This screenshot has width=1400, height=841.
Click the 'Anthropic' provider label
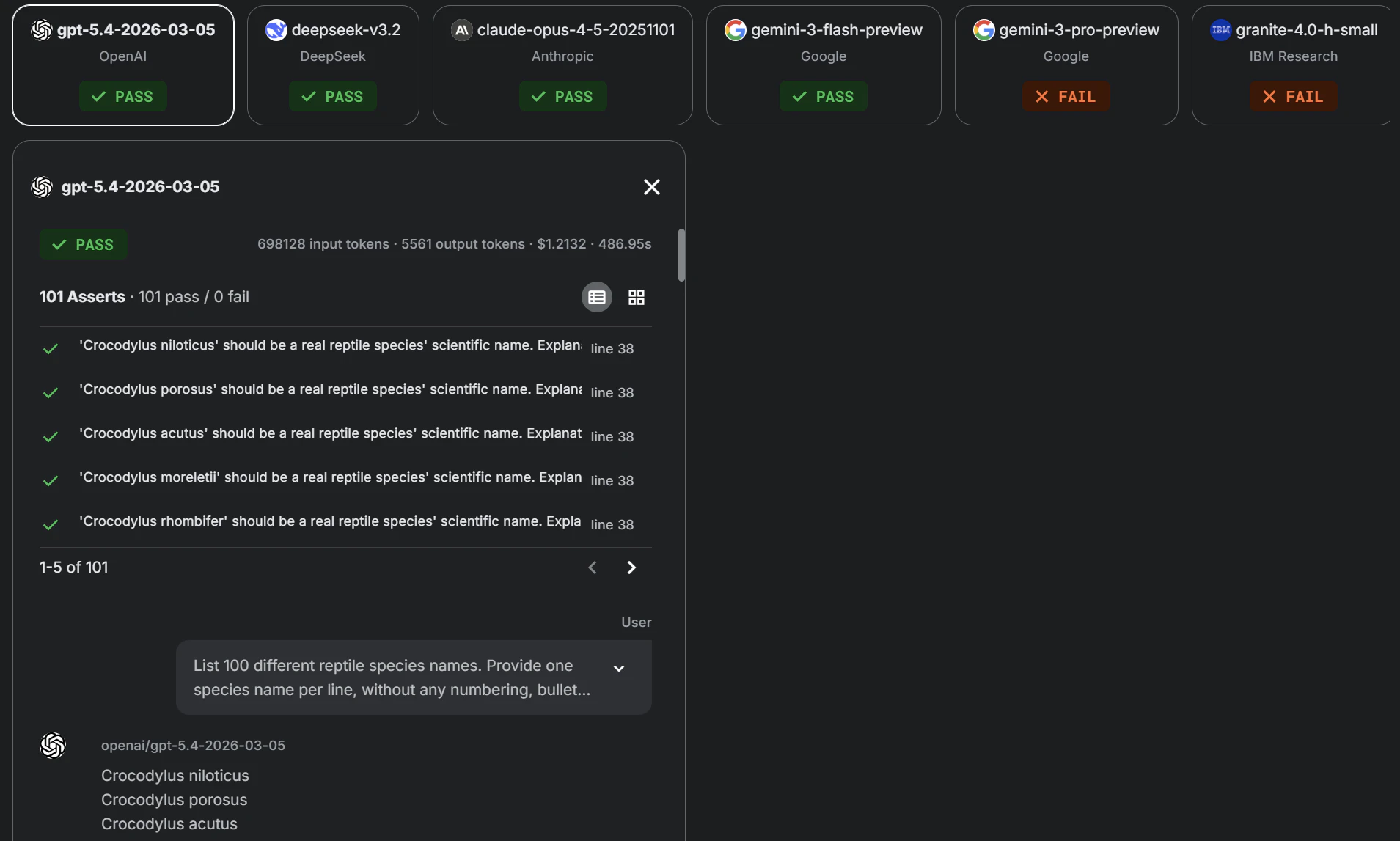point(562,56)
